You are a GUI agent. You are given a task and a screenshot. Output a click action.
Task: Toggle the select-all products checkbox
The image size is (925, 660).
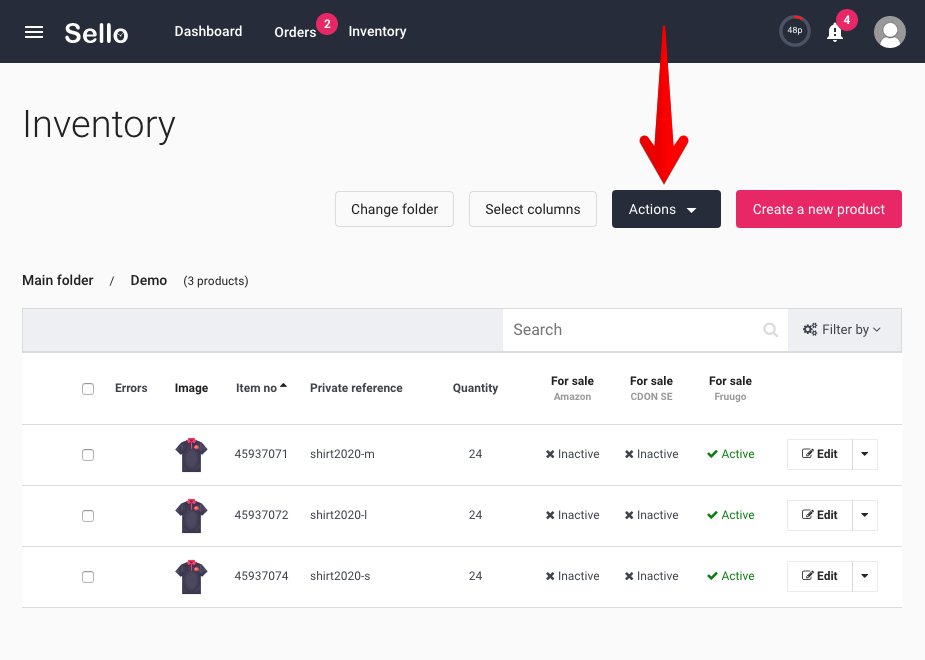click(x=88, y=389)
